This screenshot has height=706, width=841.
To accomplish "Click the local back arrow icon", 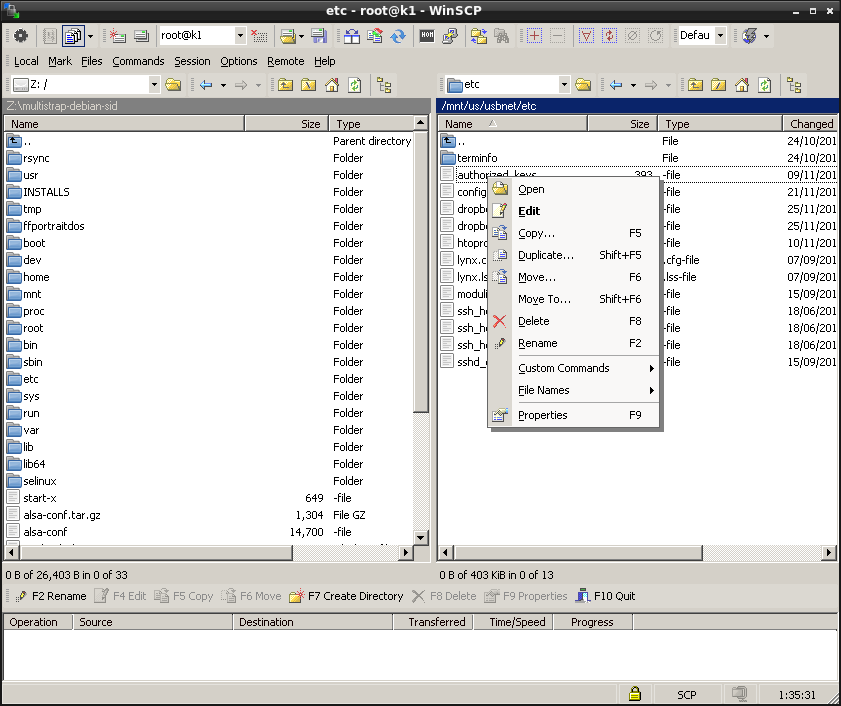I will tap(206, 85).
